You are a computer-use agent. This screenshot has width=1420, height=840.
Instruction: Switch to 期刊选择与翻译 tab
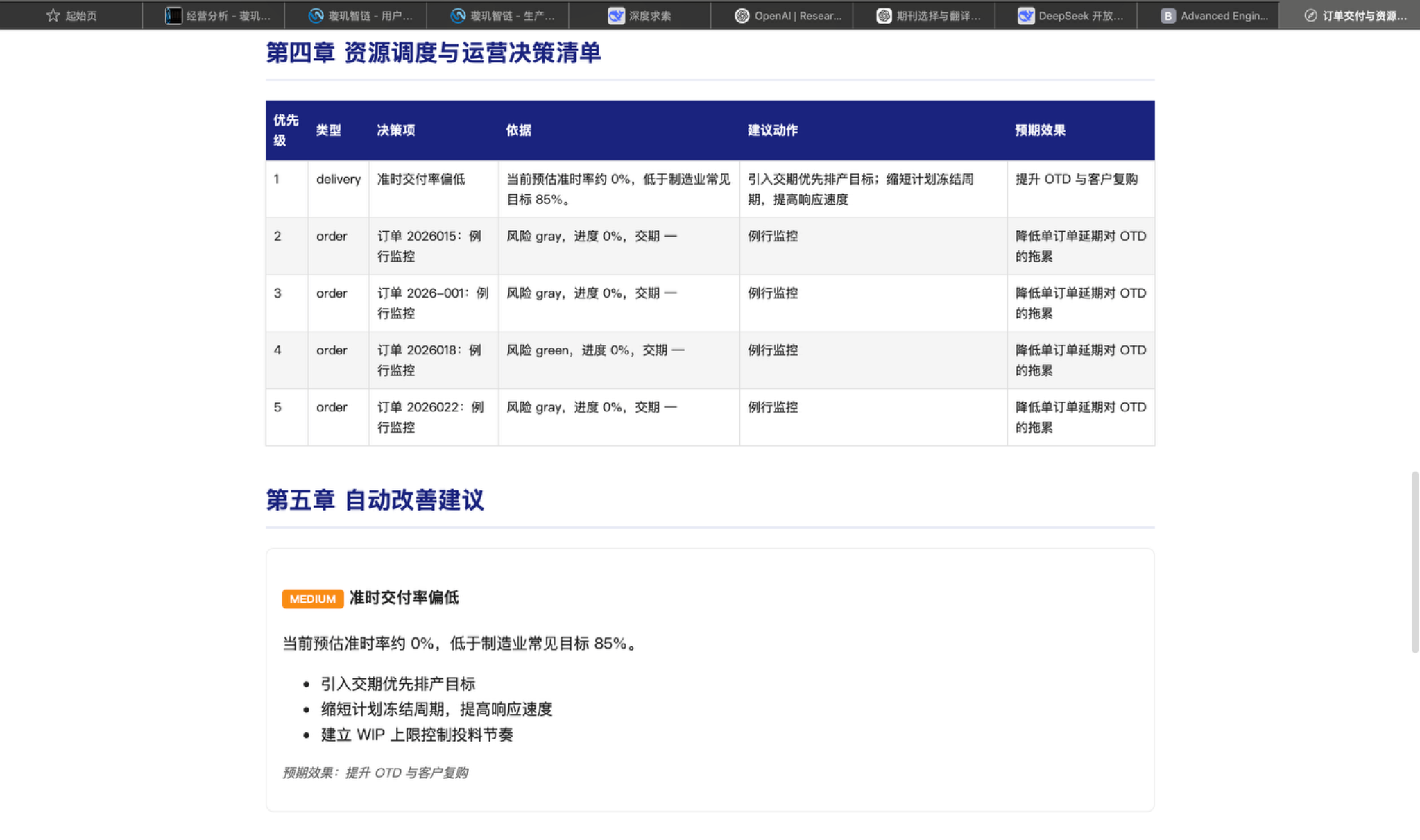click(x=924, y=15)
